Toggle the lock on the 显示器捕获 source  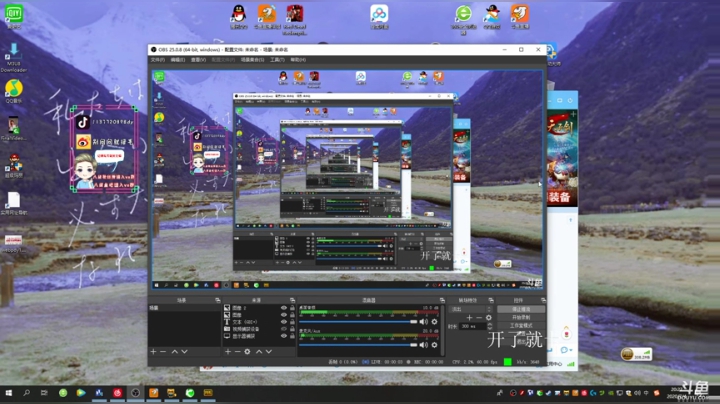(292, 336)
